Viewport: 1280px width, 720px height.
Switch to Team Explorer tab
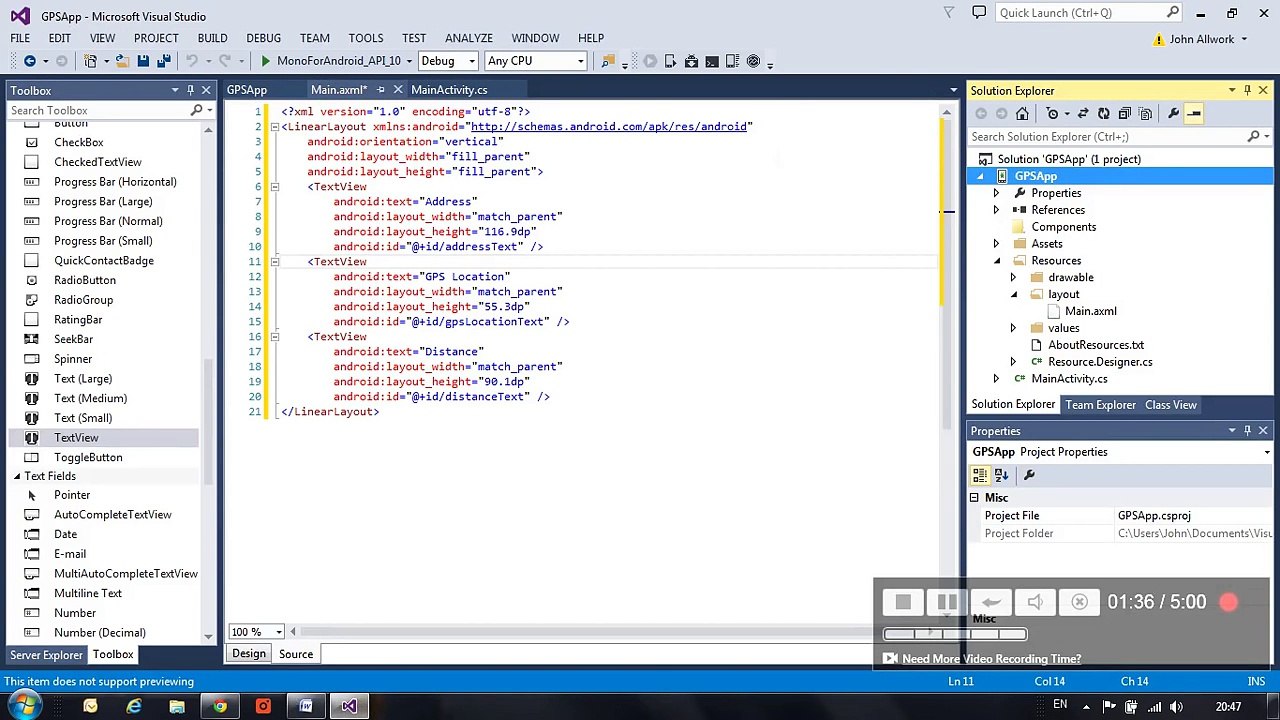tap(1100, 405)
